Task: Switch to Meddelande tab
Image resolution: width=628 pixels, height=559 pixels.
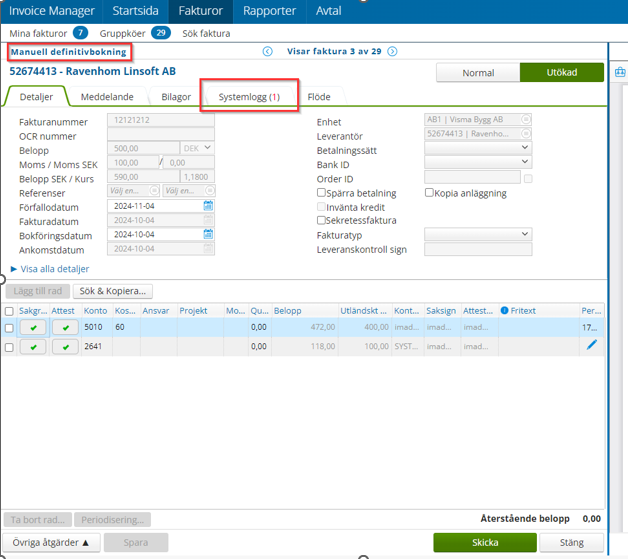Action: [x=107, y=97]
